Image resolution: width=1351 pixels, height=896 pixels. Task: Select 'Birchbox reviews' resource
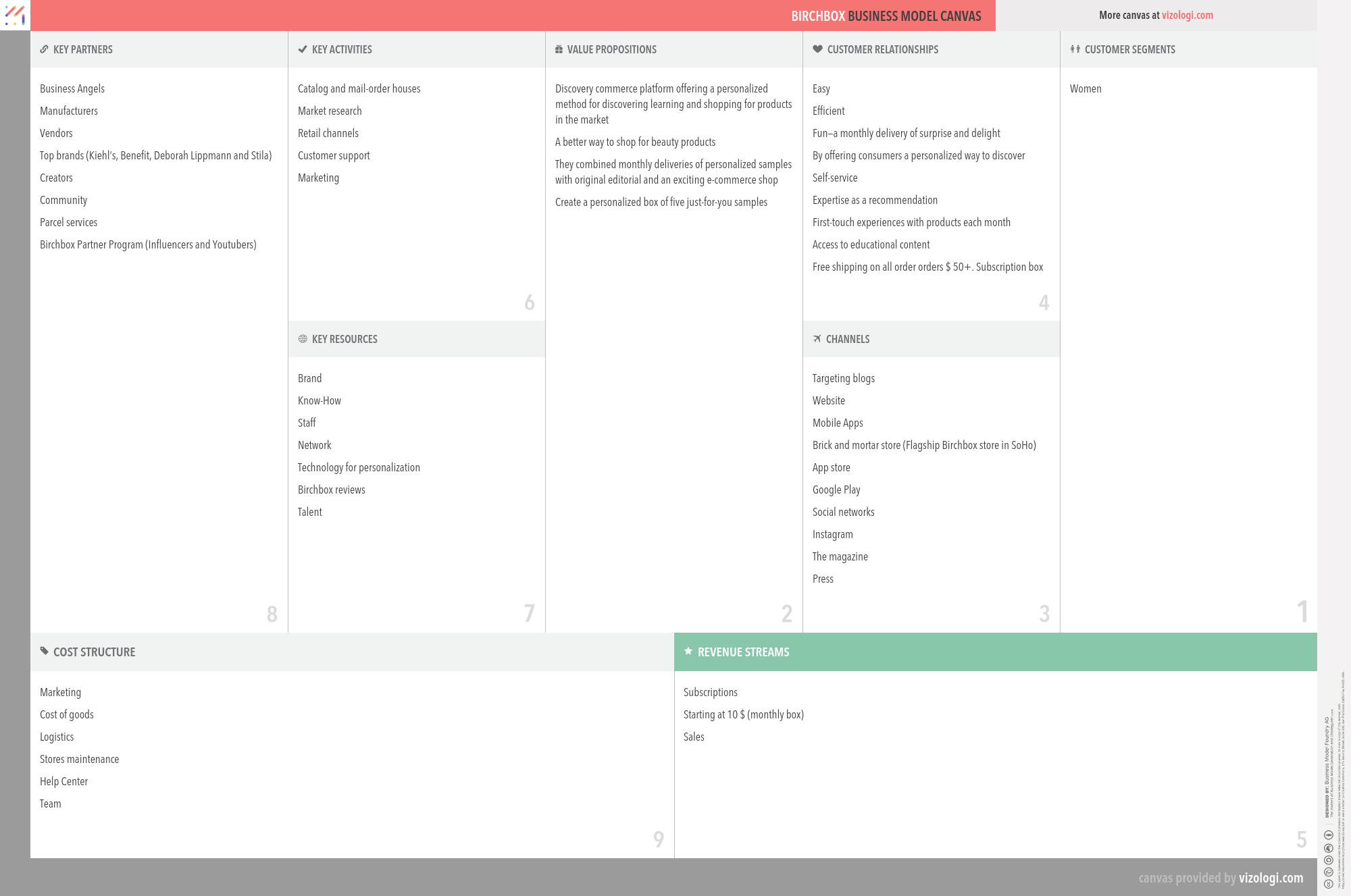pos(331,490)
